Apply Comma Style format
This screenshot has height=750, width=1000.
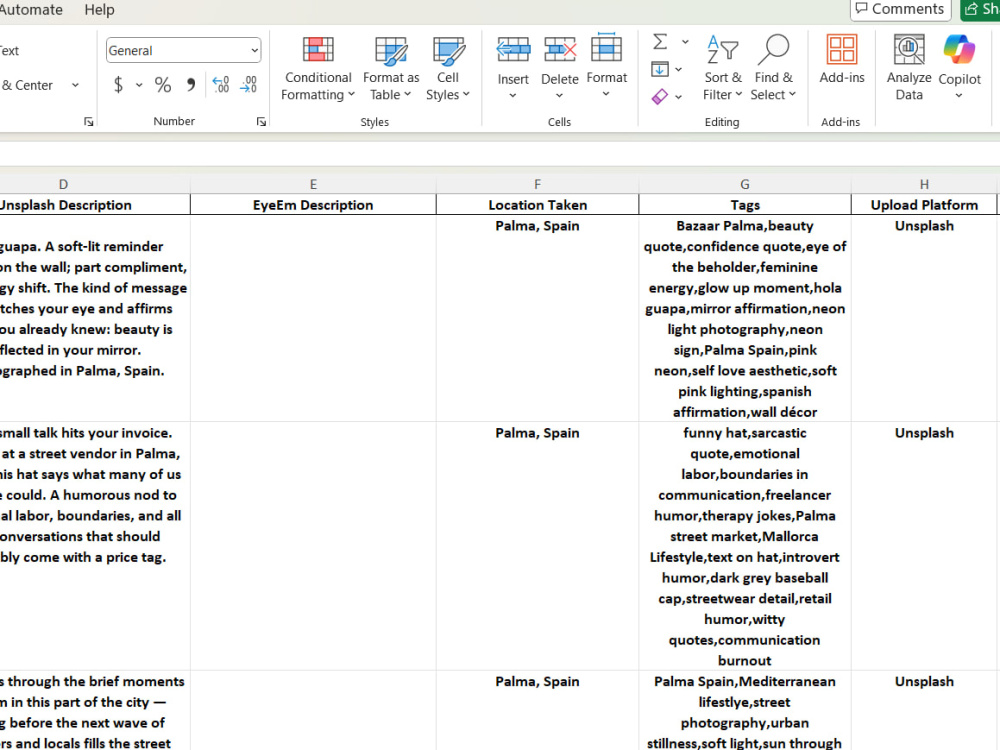tap(190, 85)
